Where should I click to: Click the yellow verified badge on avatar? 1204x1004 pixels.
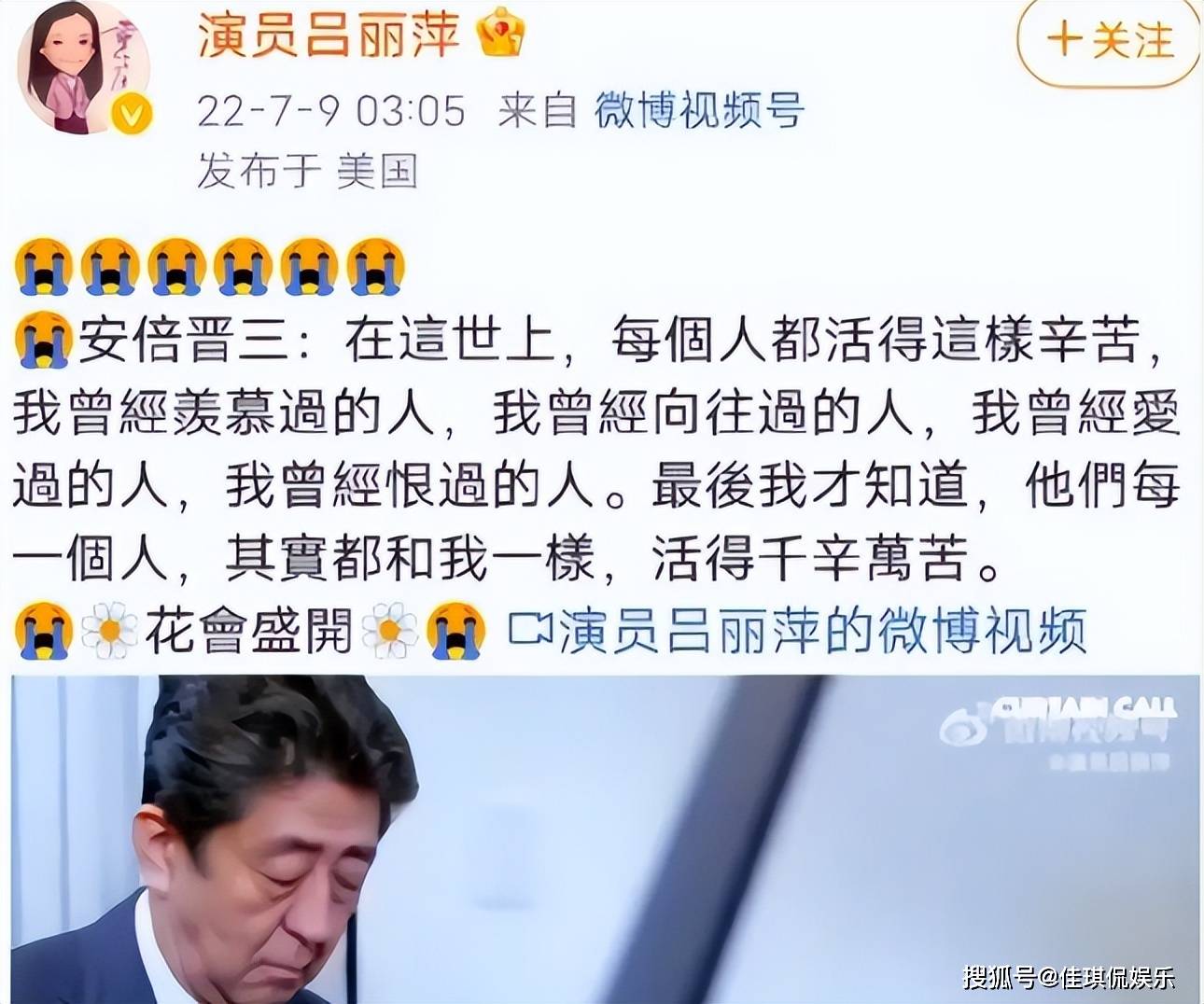coord(132,114)
